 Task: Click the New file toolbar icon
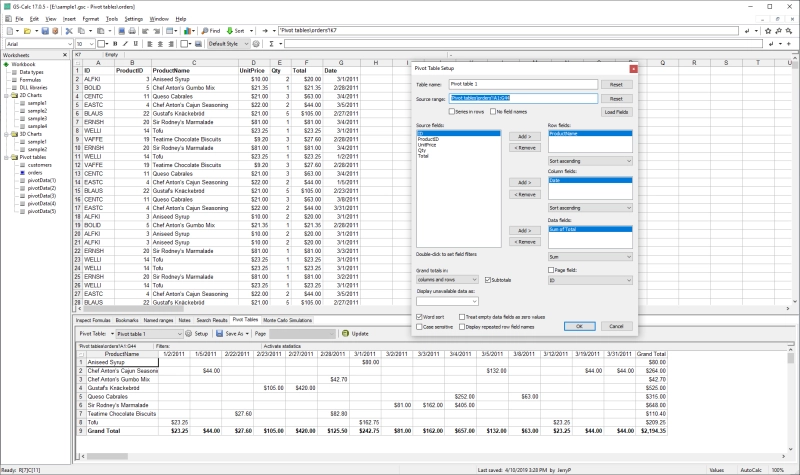[x=10, y=31]
